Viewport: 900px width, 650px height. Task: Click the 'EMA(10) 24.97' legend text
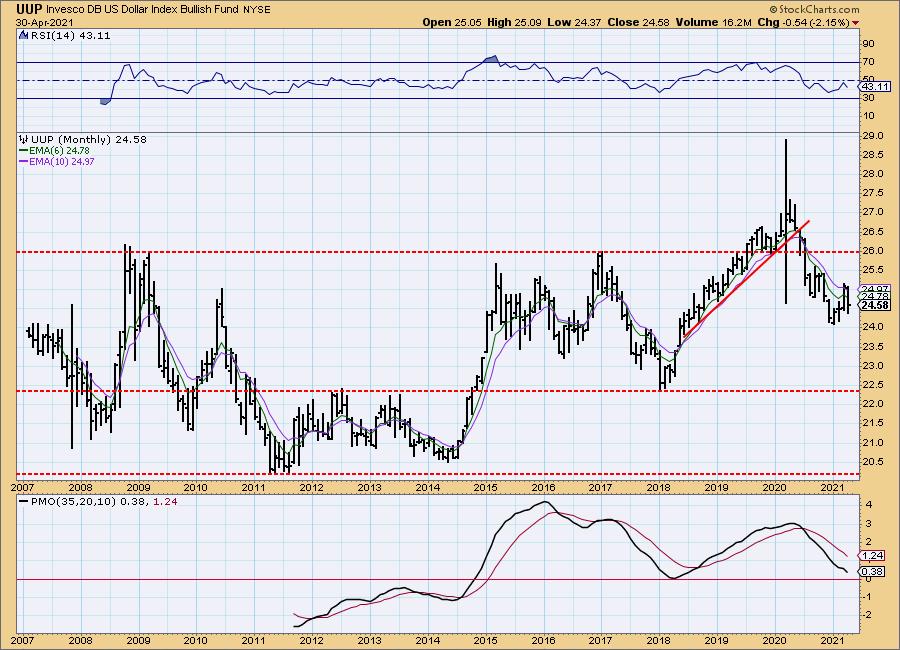click(x=61, y=162)
